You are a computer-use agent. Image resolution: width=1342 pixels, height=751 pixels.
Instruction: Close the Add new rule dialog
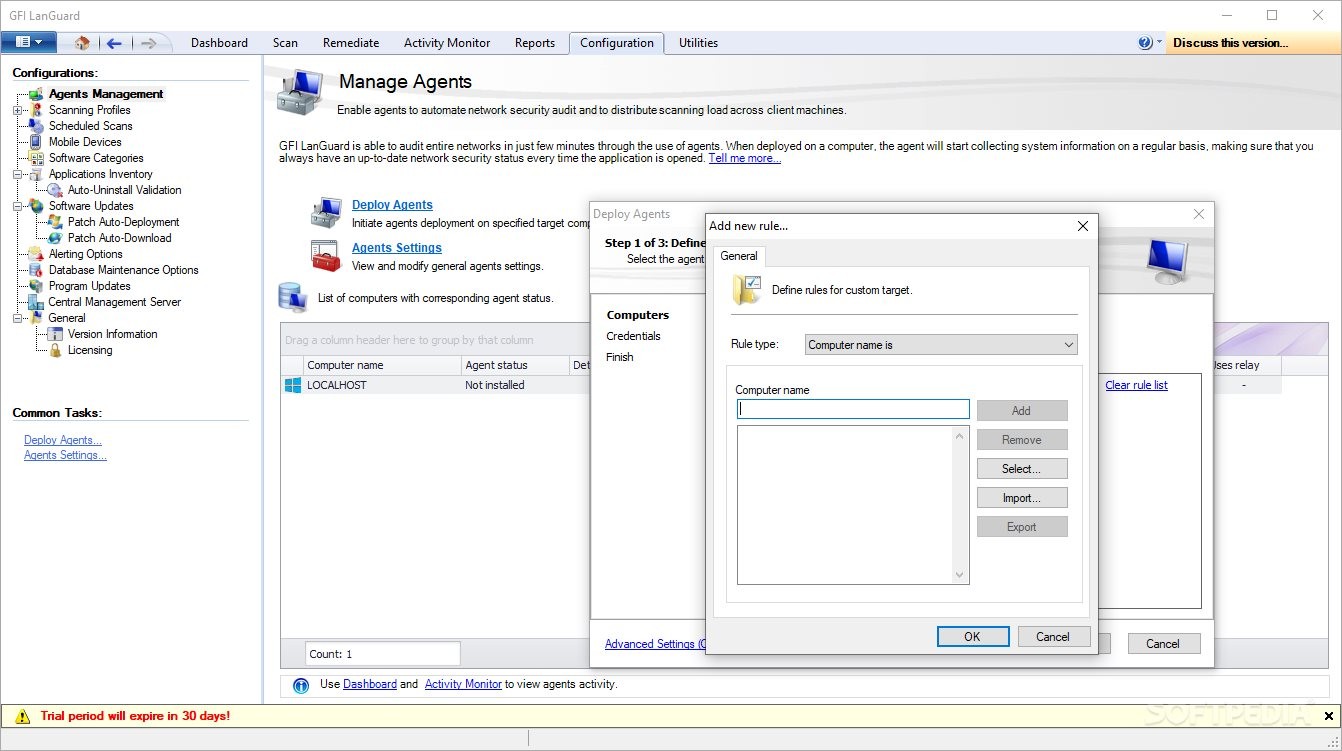click(1082, 226)
